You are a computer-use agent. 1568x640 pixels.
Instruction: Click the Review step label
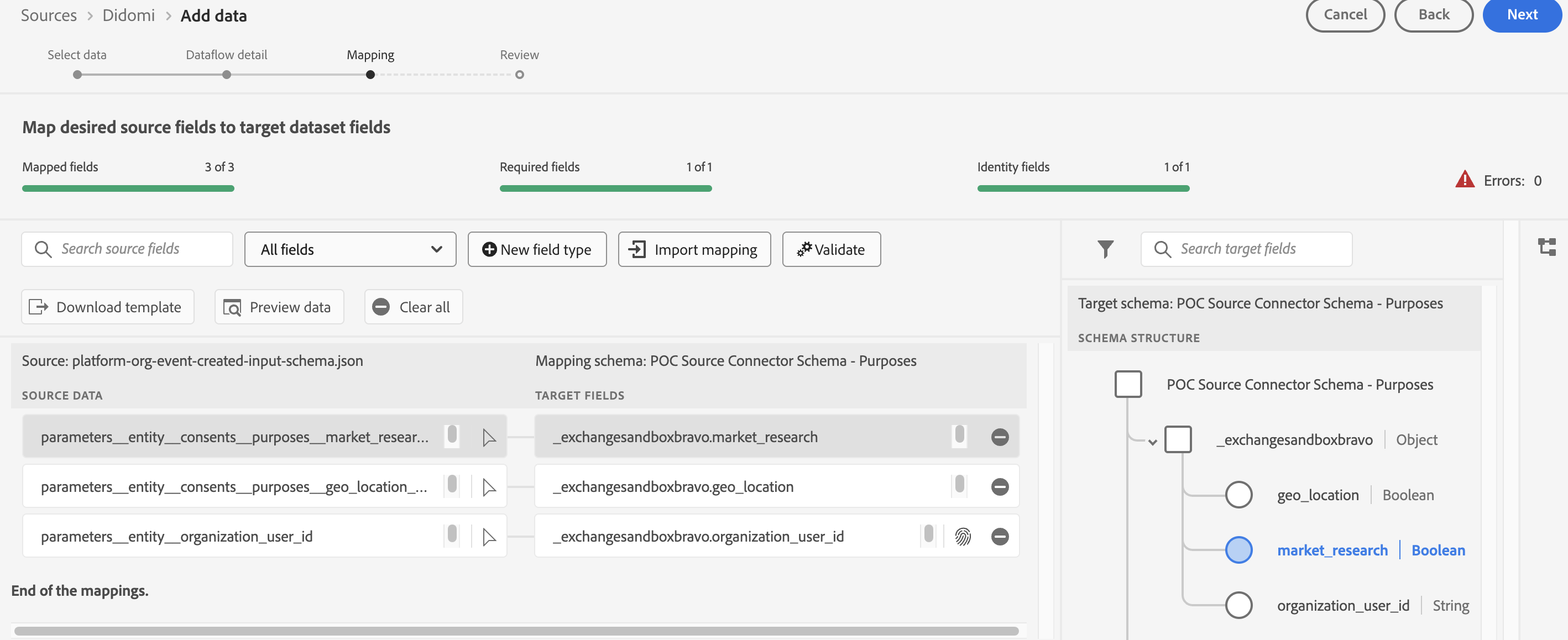(x=519, y=55)
